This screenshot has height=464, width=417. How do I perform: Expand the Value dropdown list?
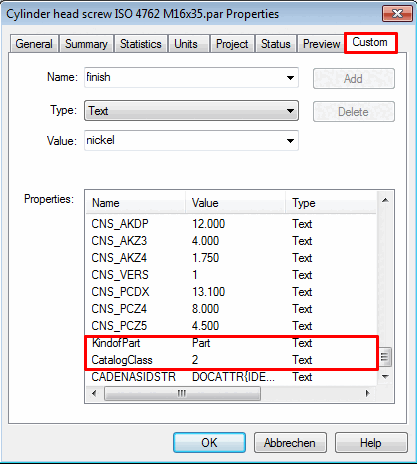(290, 141)
